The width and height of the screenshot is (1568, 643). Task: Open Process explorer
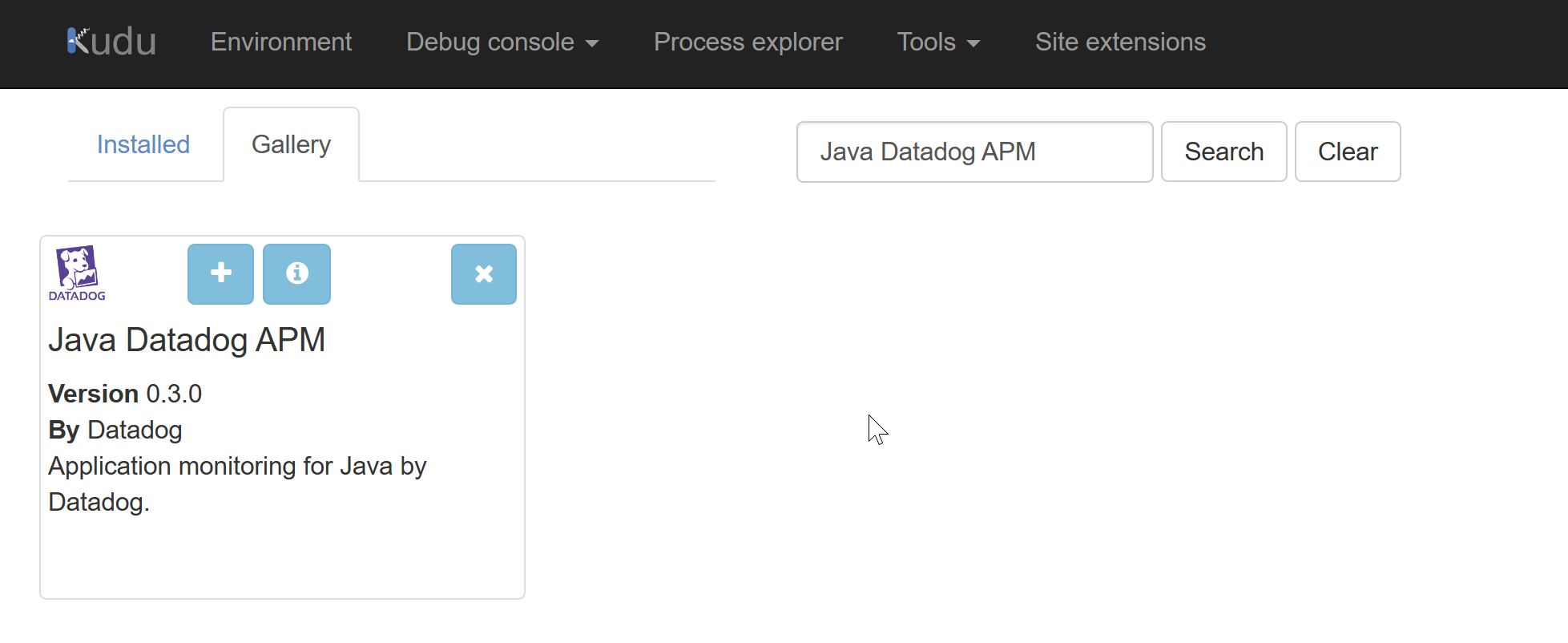748,42
